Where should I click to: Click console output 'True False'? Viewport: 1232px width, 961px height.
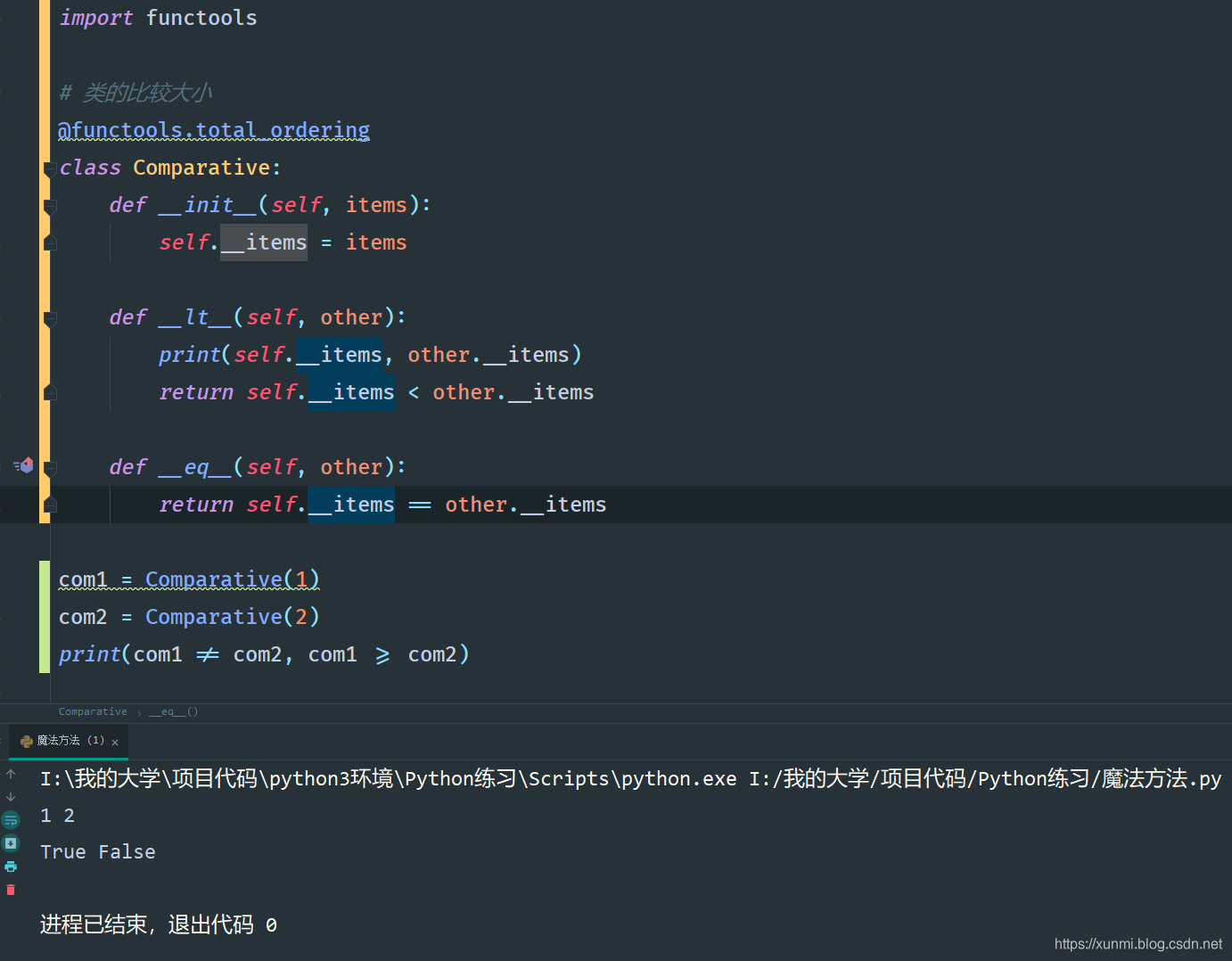(x=98, y=852)
